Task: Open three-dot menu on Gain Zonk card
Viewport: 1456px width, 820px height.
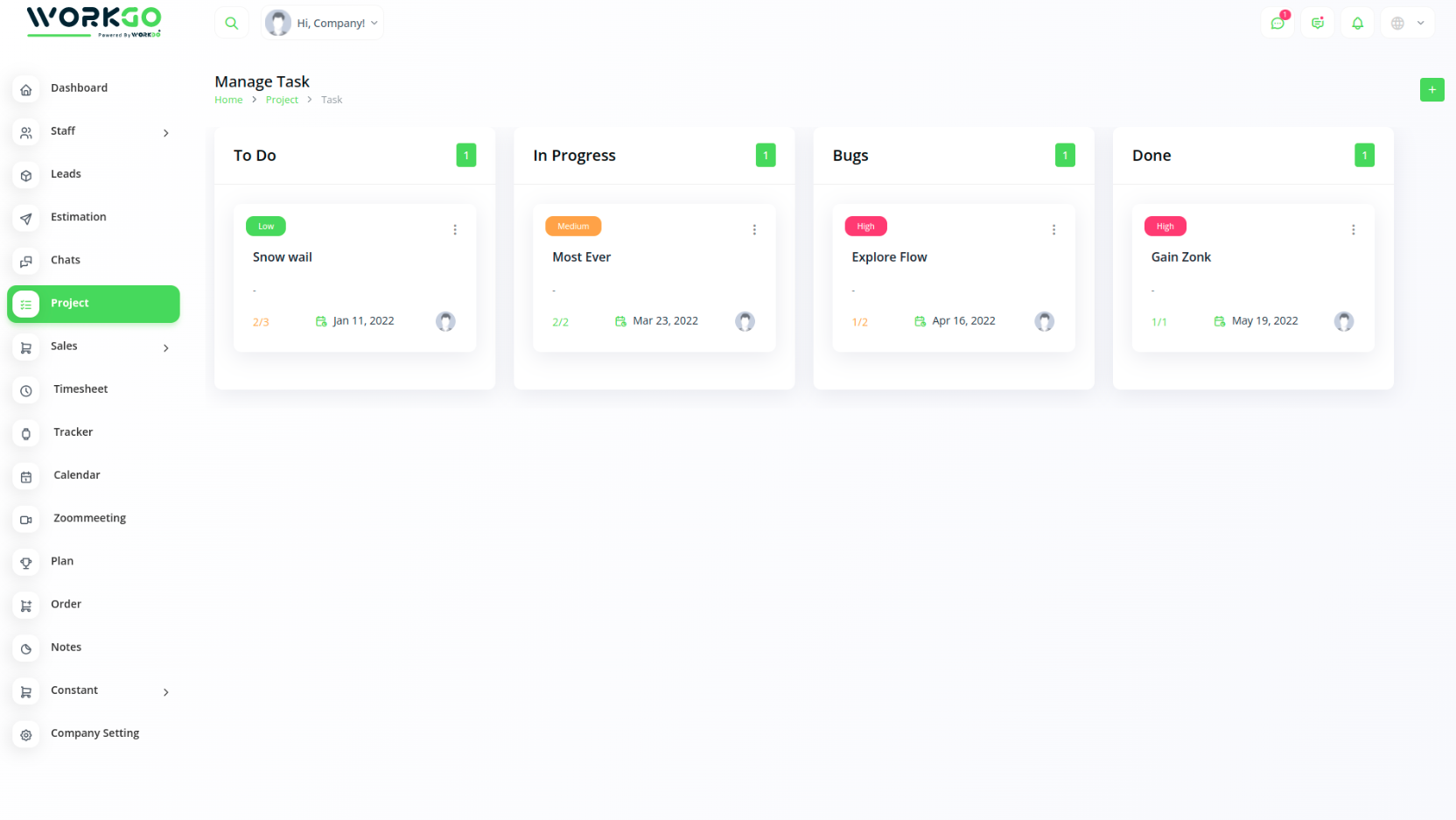Action: click(1353, 230)
